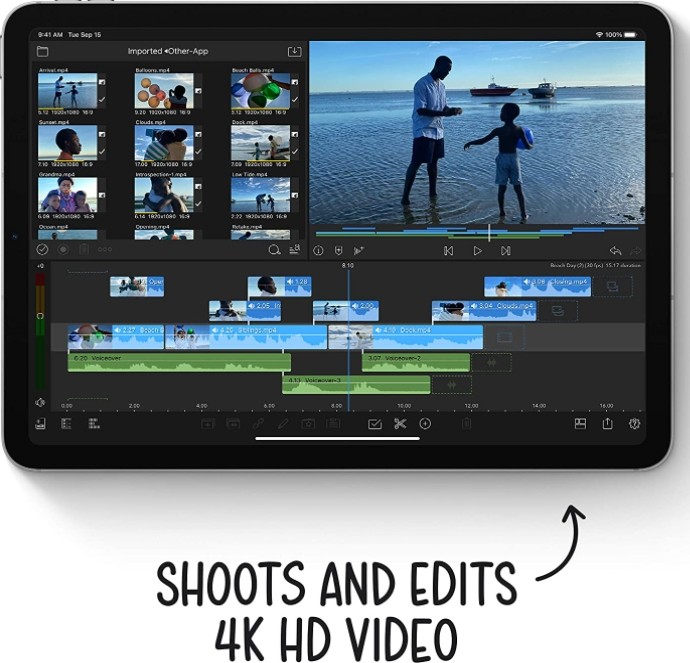Tap the multiselect checkbox tool icon
This screenshot has height=663, width=690.
point(374,424)
